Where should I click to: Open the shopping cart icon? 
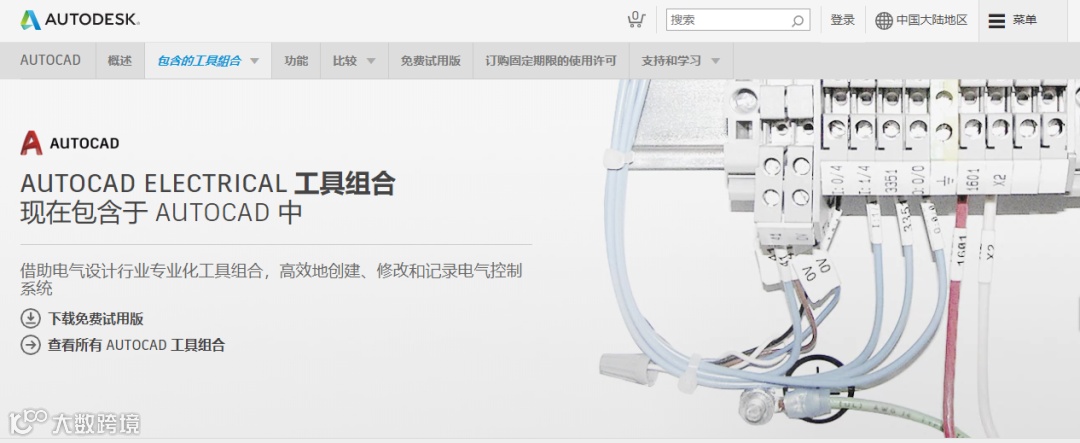tap(636, 19)
